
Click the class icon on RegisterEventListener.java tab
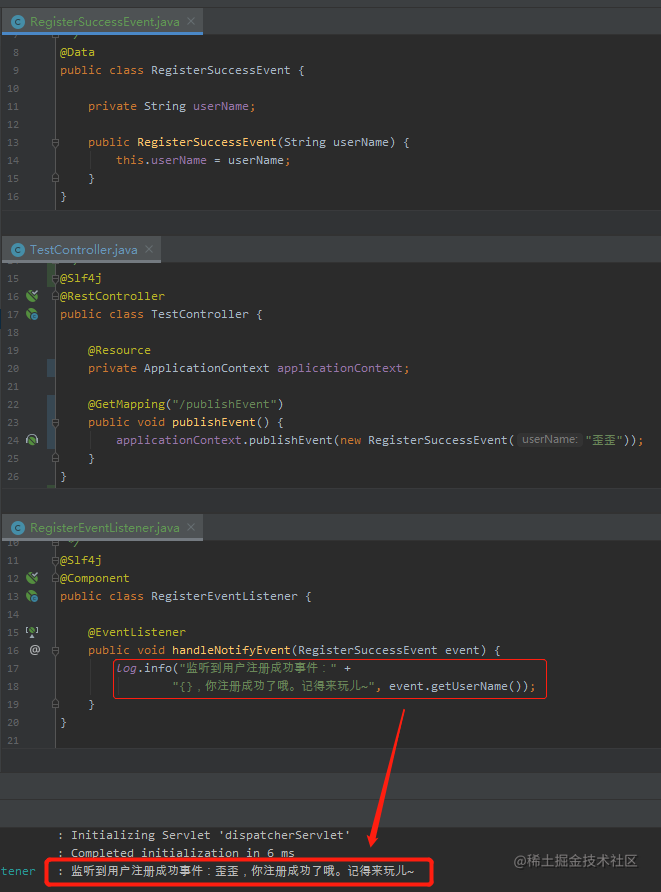point(18,528)
